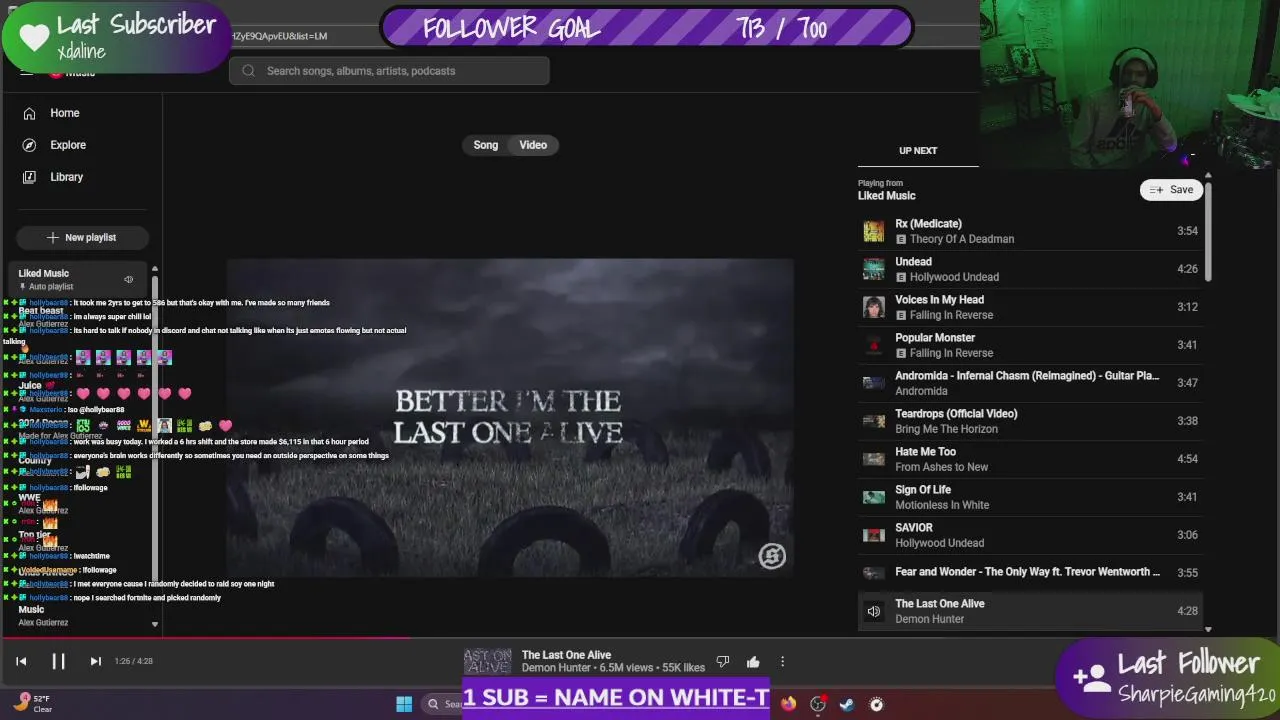Click the Undead album thumbnail
The width and height of the screenshot is (1280, 720).
[874, 269]
